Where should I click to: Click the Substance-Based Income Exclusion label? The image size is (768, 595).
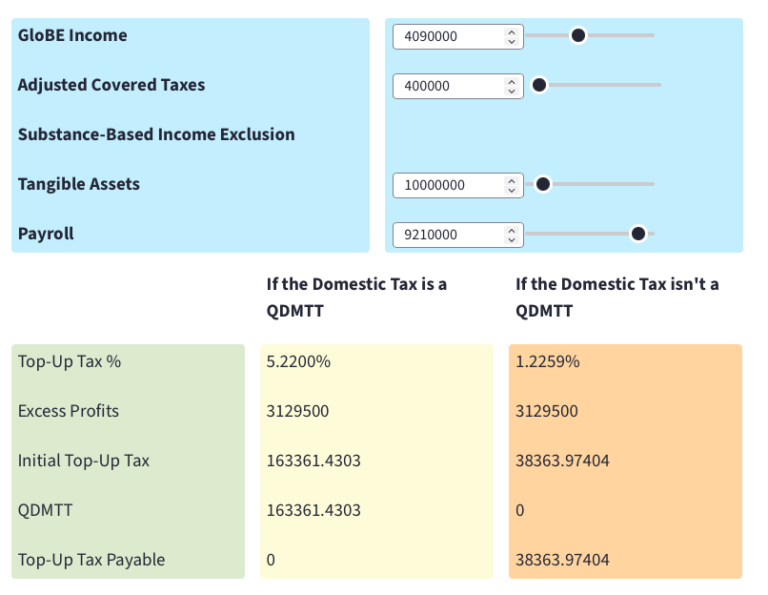tap(156, 135)
